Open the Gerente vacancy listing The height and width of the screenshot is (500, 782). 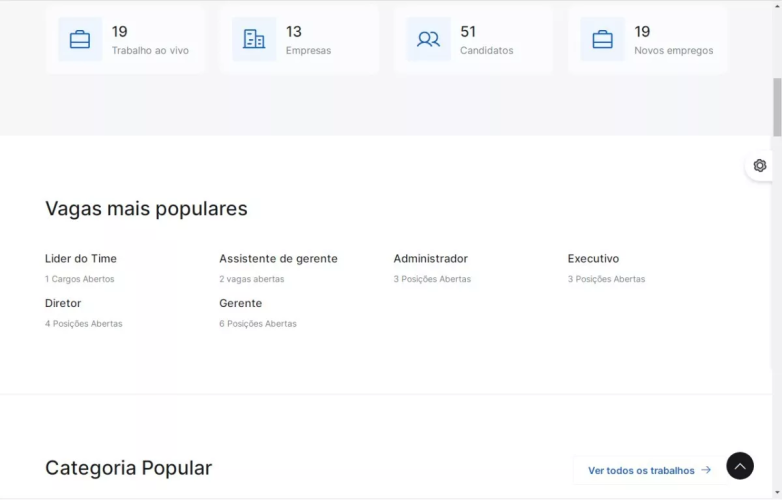coord(240,303)
